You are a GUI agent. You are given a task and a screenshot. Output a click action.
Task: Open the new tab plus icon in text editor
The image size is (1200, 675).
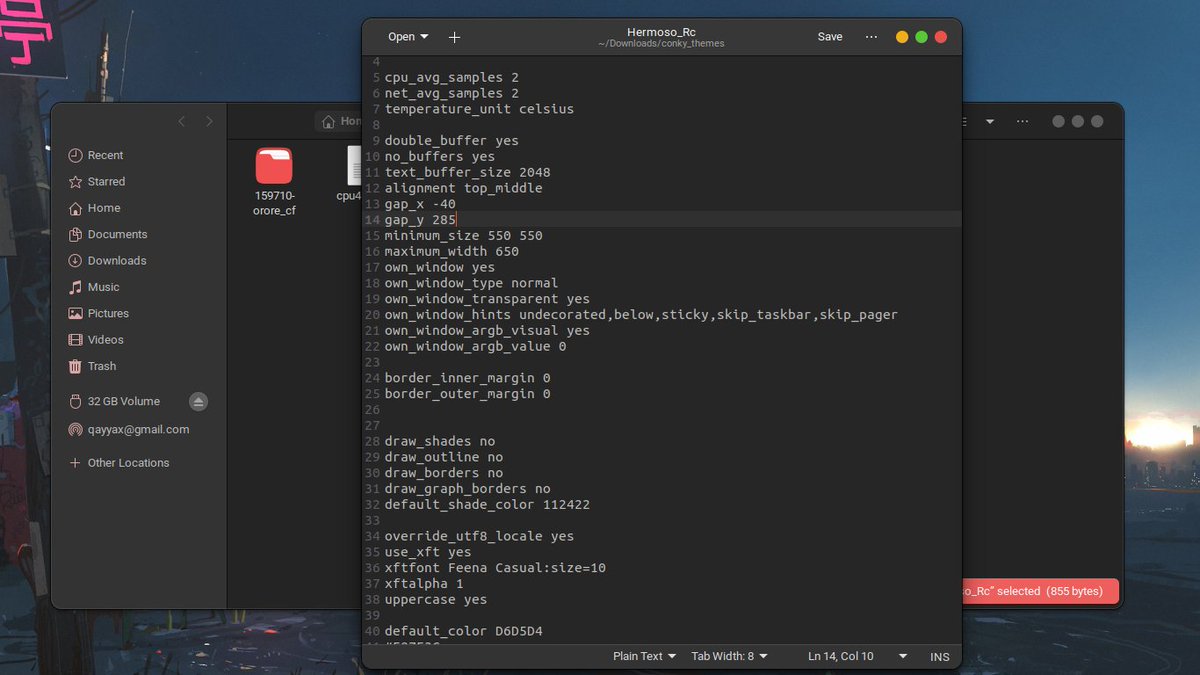[454, 37]
